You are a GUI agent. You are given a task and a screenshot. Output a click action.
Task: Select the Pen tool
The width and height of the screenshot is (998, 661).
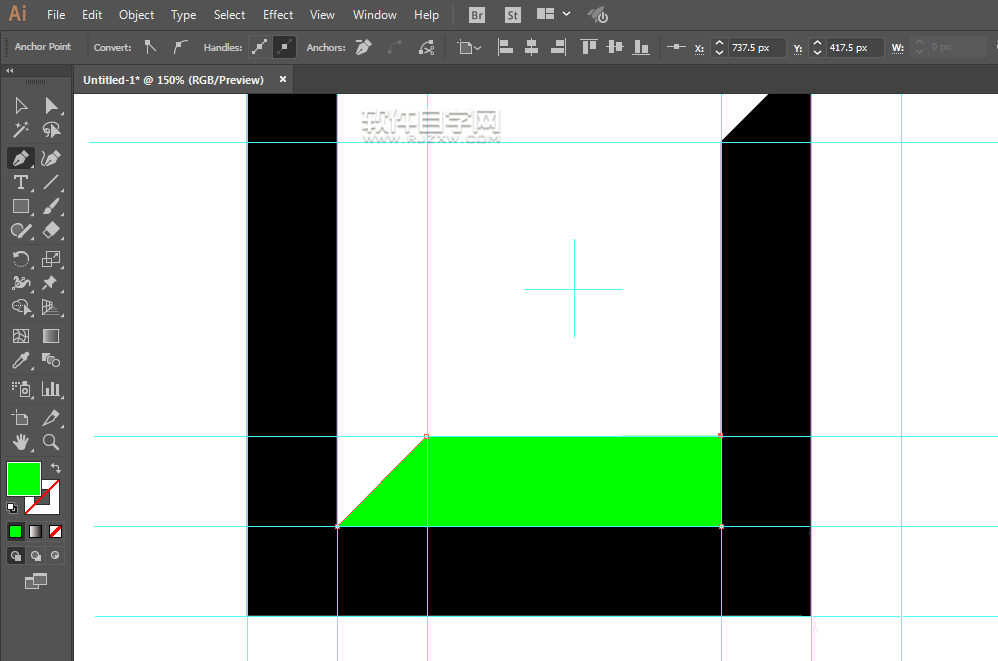[x=20, y=158]
